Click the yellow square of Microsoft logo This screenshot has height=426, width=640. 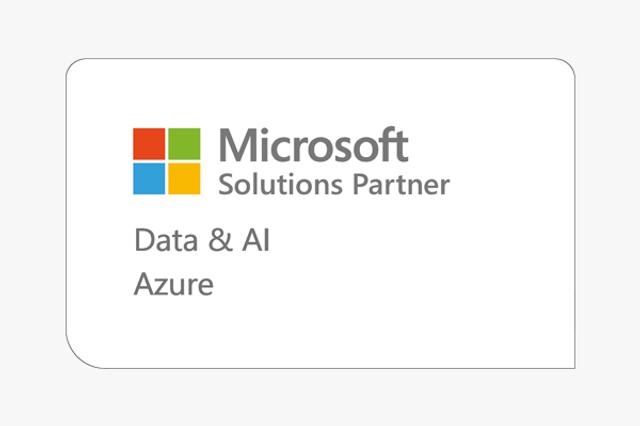click(184, 178)
